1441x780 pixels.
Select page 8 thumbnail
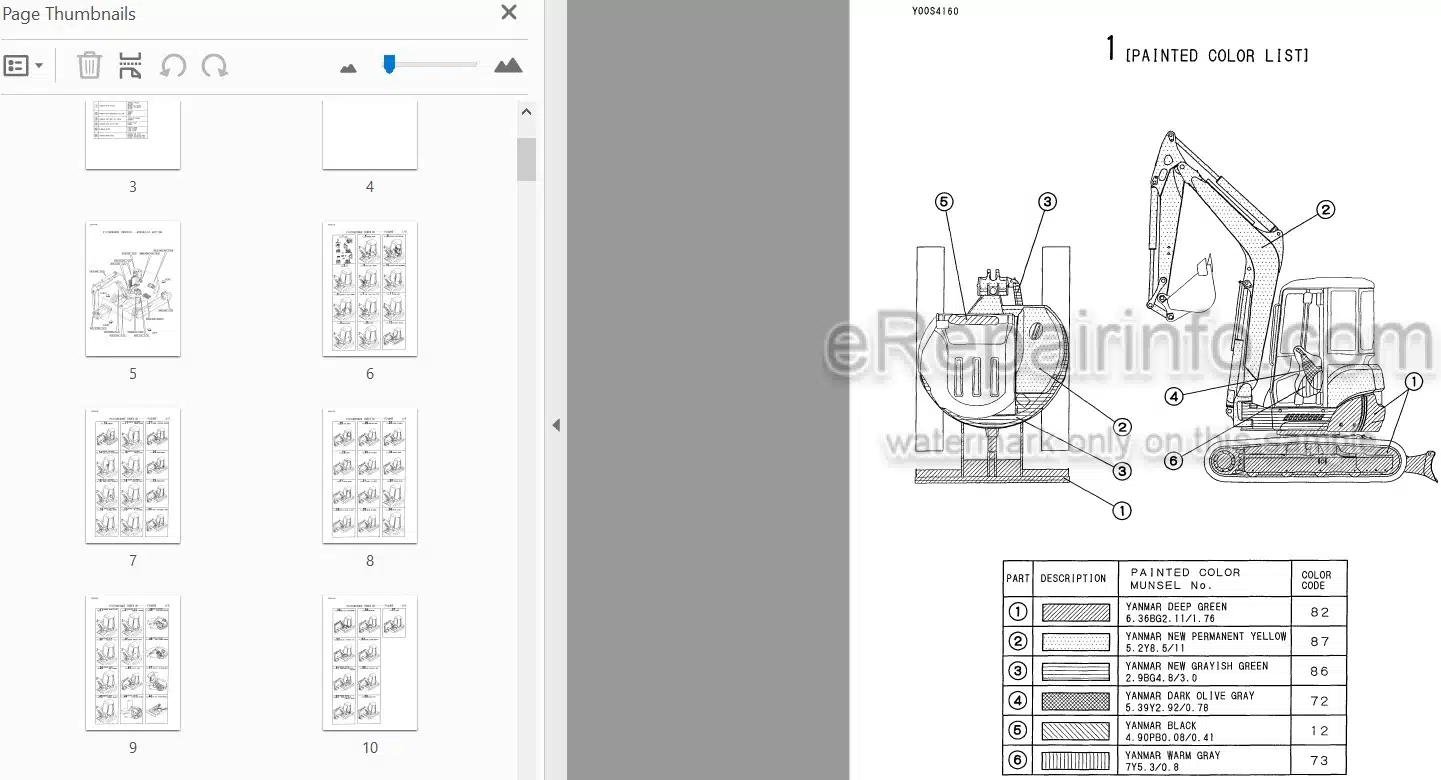[x=370, y=476]
